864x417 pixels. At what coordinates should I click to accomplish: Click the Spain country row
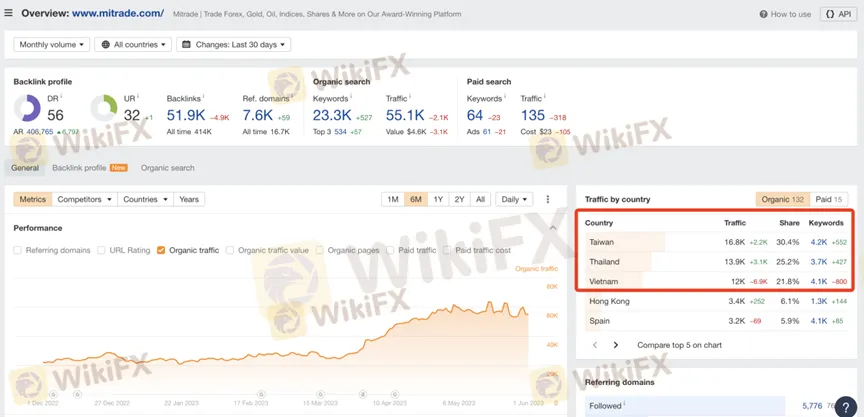click(716, 321)
